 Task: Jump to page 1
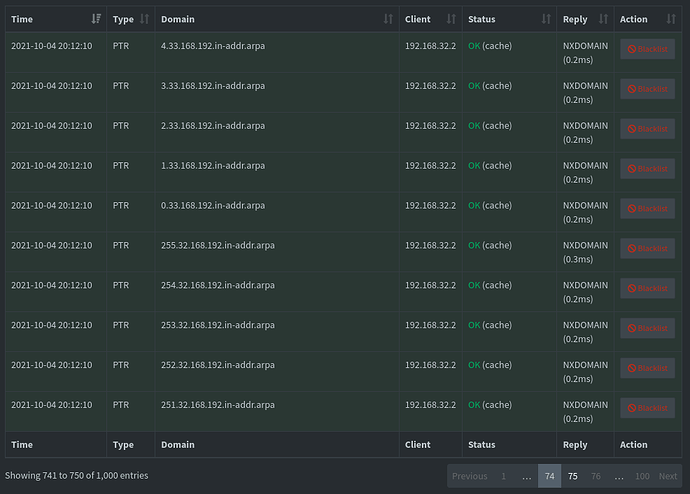pyautogui.click(x=503, y=476)
